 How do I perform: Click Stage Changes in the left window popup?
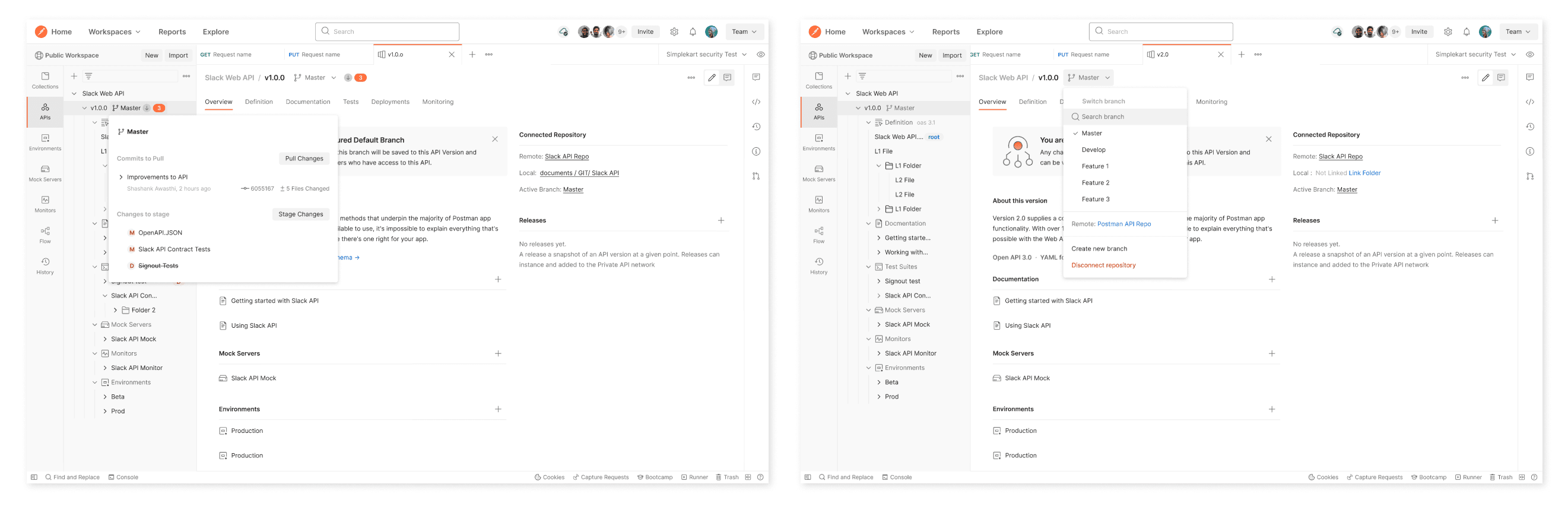tap(301, 214)
